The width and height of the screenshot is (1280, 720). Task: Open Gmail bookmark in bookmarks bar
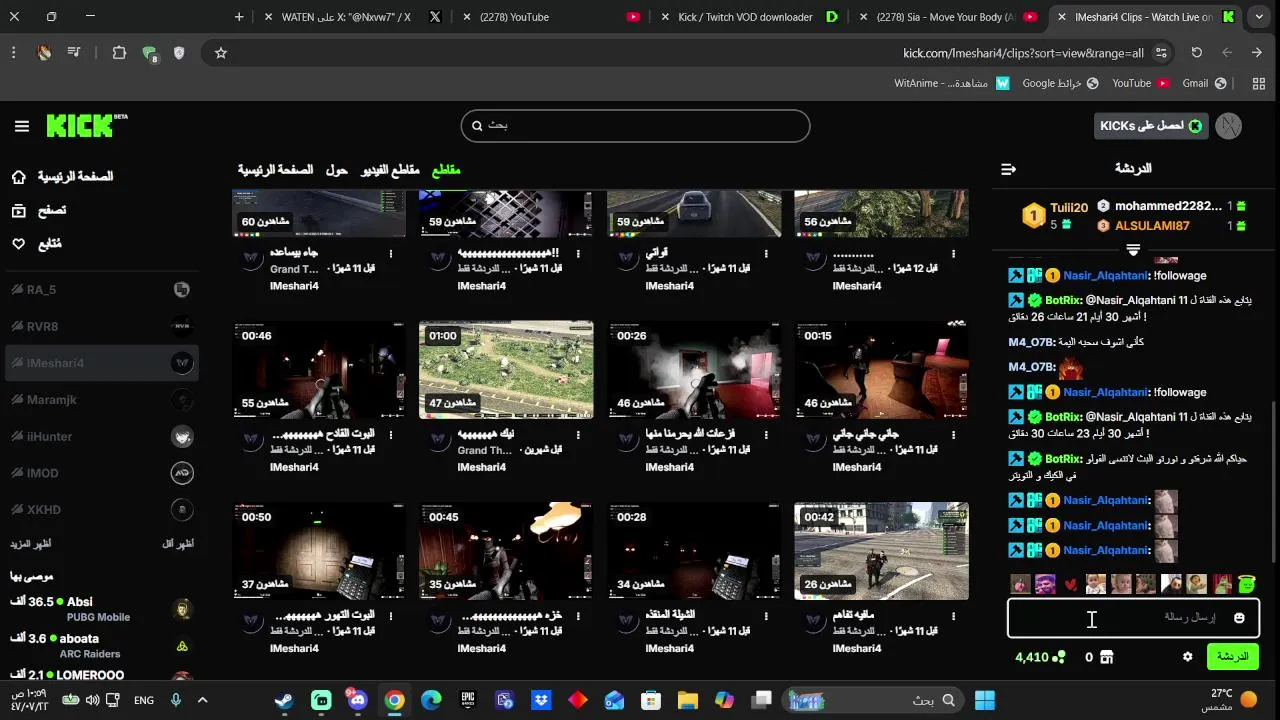(1203, 84)
